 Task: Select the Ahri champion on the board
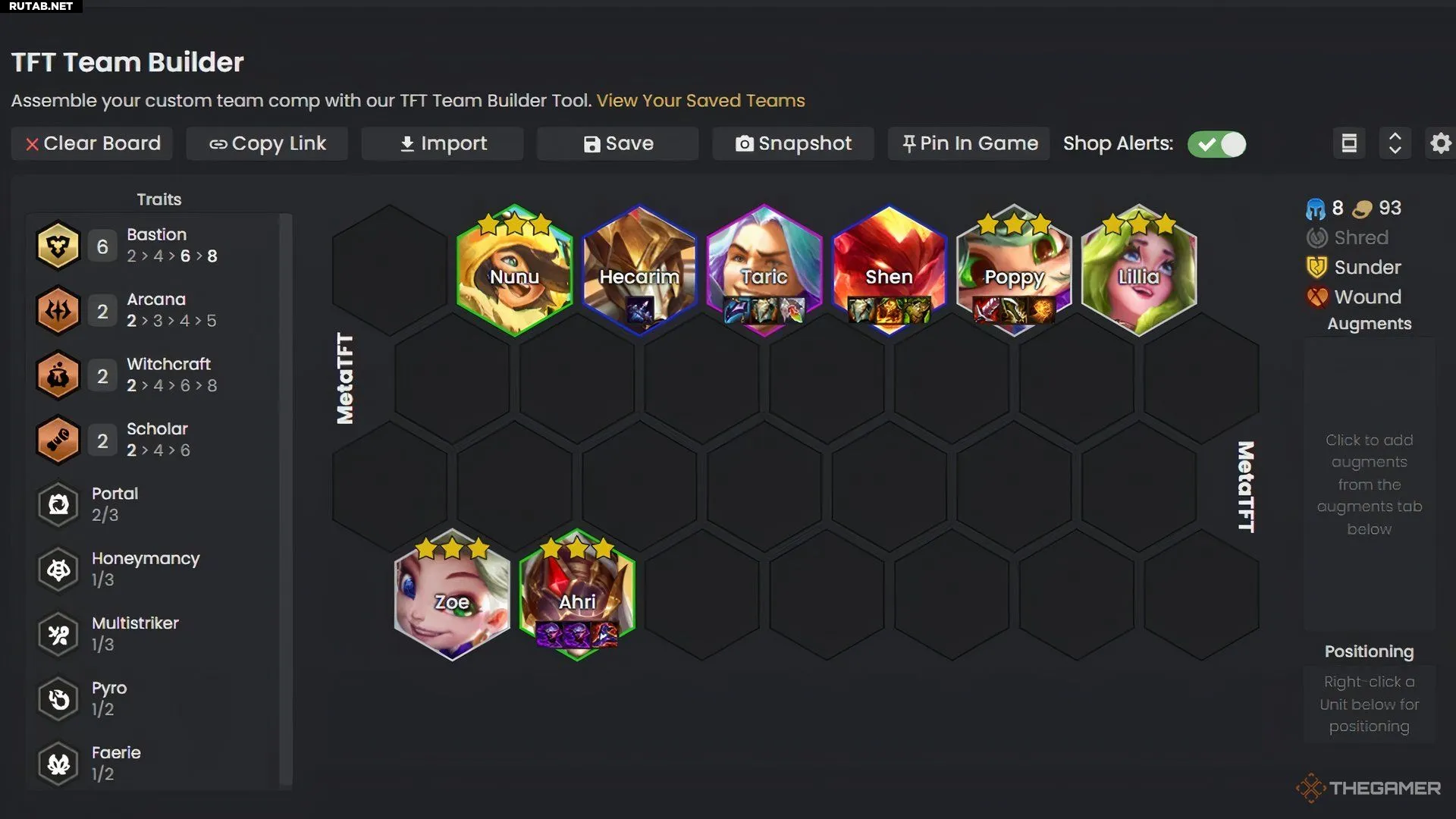point(577,595)
